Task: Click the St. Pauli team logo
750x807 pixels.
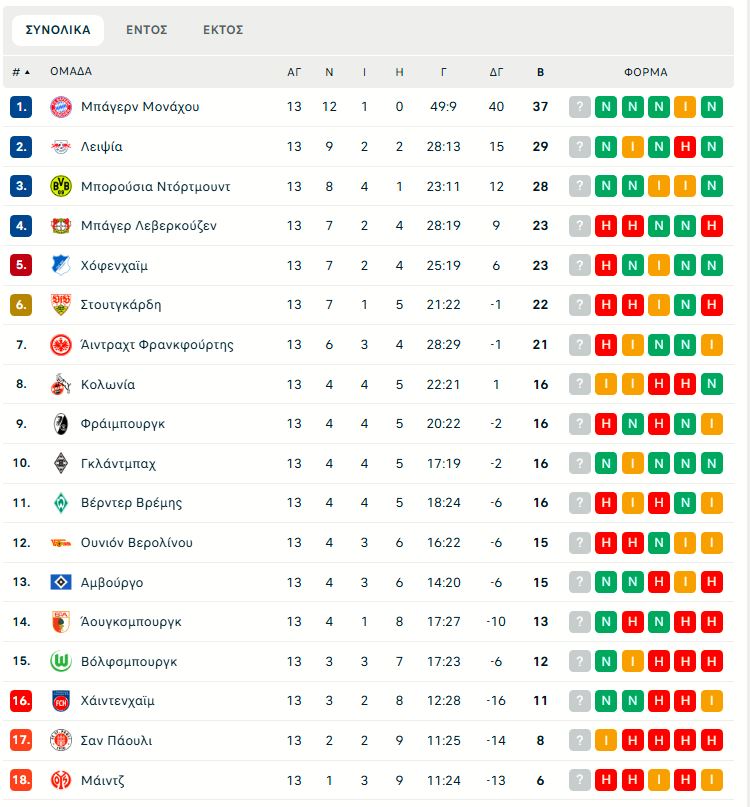Action: pos(61,741)
